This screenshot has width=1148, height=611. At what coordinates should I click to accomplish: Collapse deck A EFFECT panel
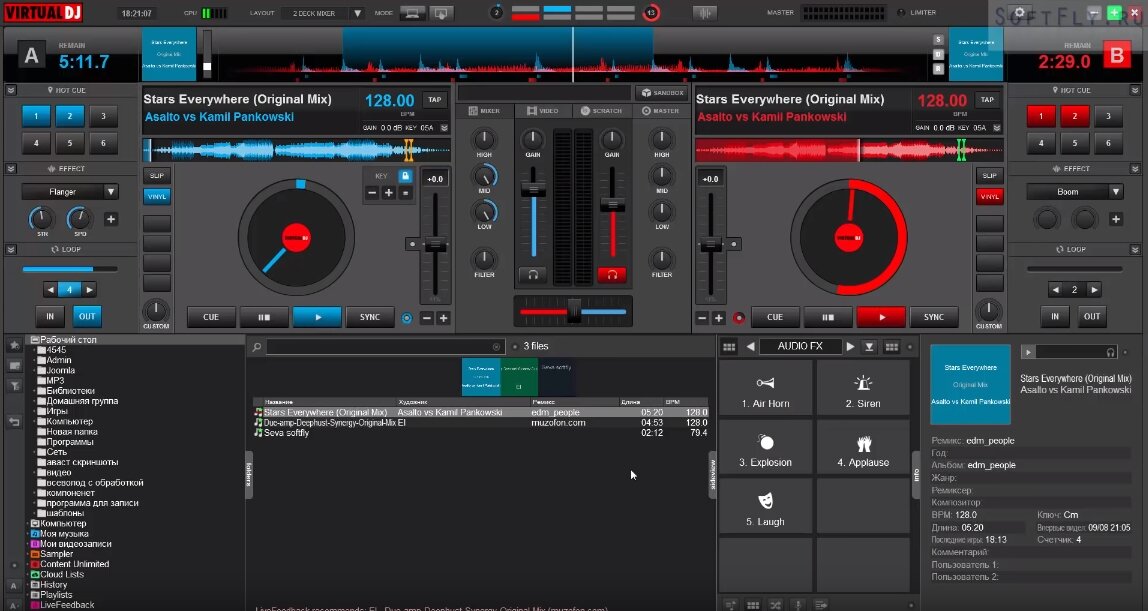11,168
